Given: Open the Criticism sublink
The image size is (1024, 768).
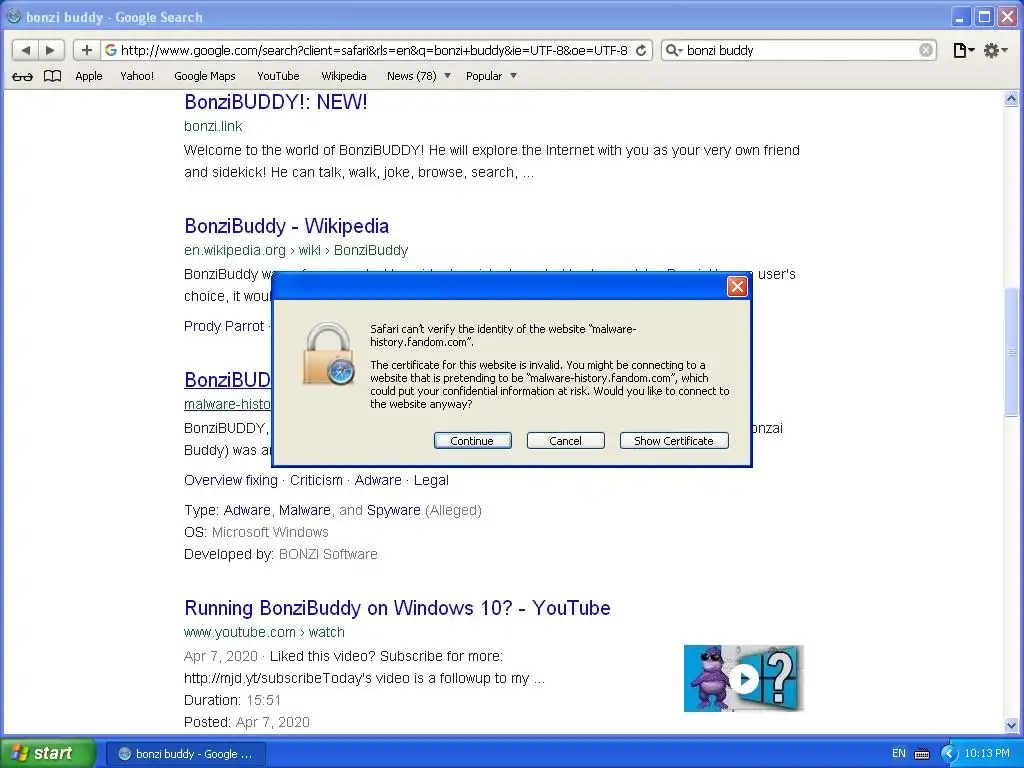Looking at the screenshot, I should [316, 480].
